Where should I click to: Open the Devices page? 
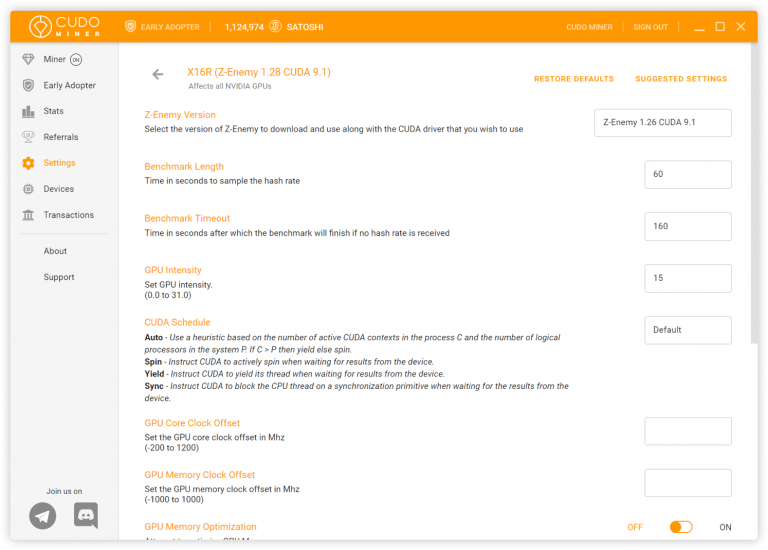[59, 189]
